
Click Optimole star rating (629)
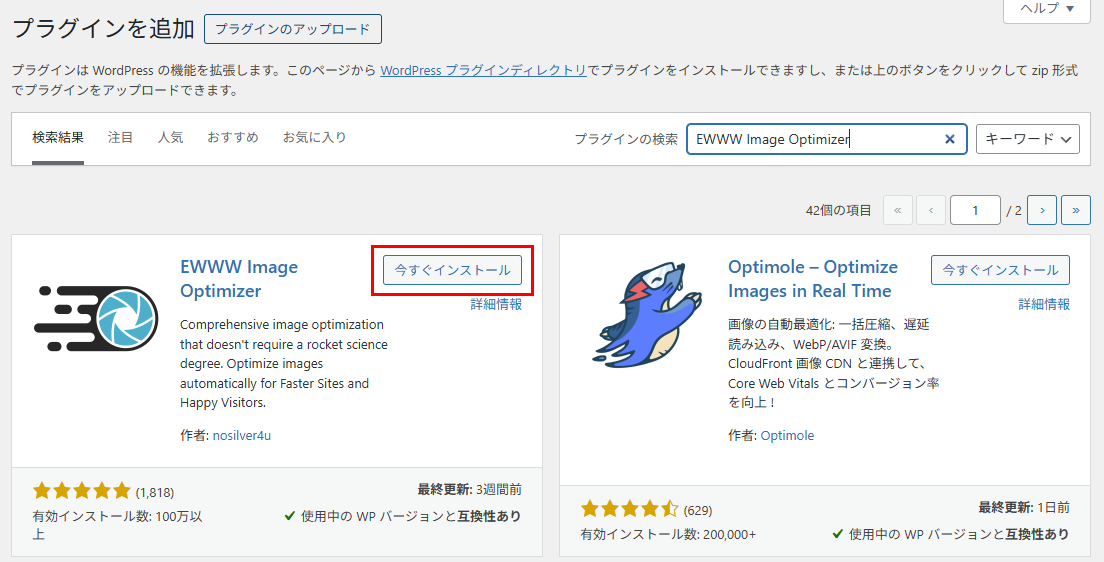(x=646, y=509)
